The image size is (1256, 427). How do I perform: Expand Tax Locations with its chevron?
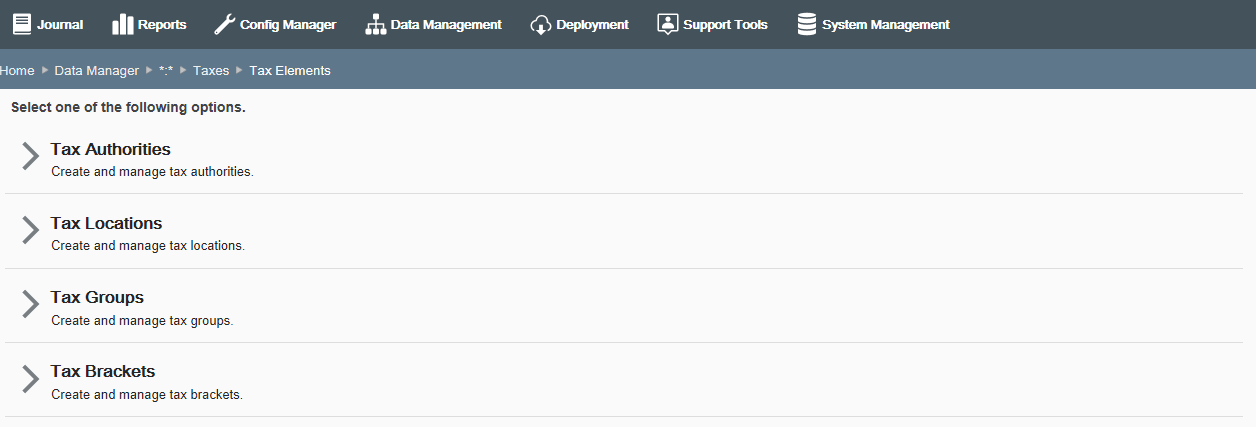point(31,230)
